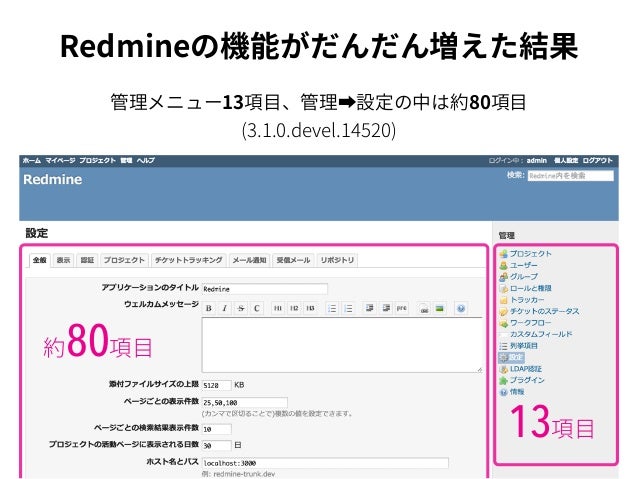Apply strikethrough formatting in editor toolbar
This screenshot has height=479, width=638.
(x=241, y=308)
